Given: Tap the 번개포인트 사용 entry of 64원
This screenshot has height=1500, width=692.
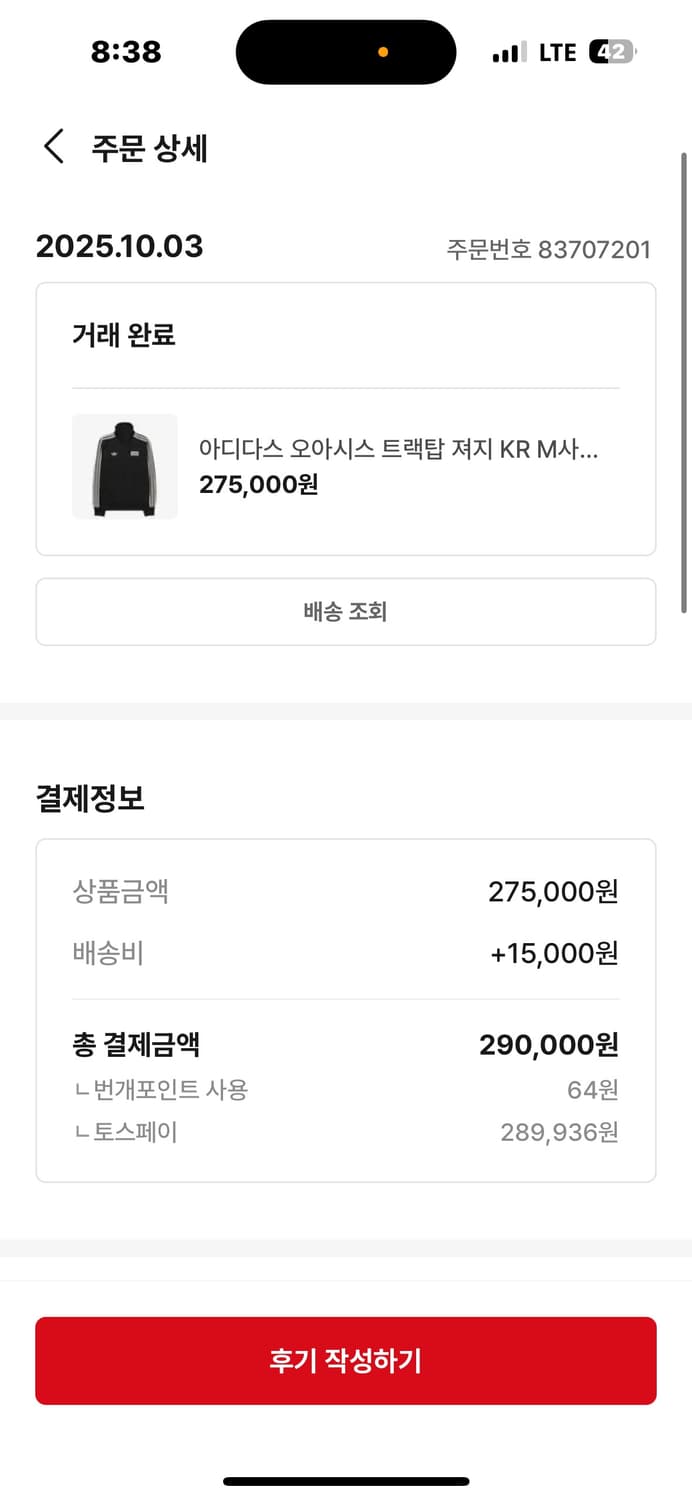Looking at the screenshot, I should point(345,1089).
